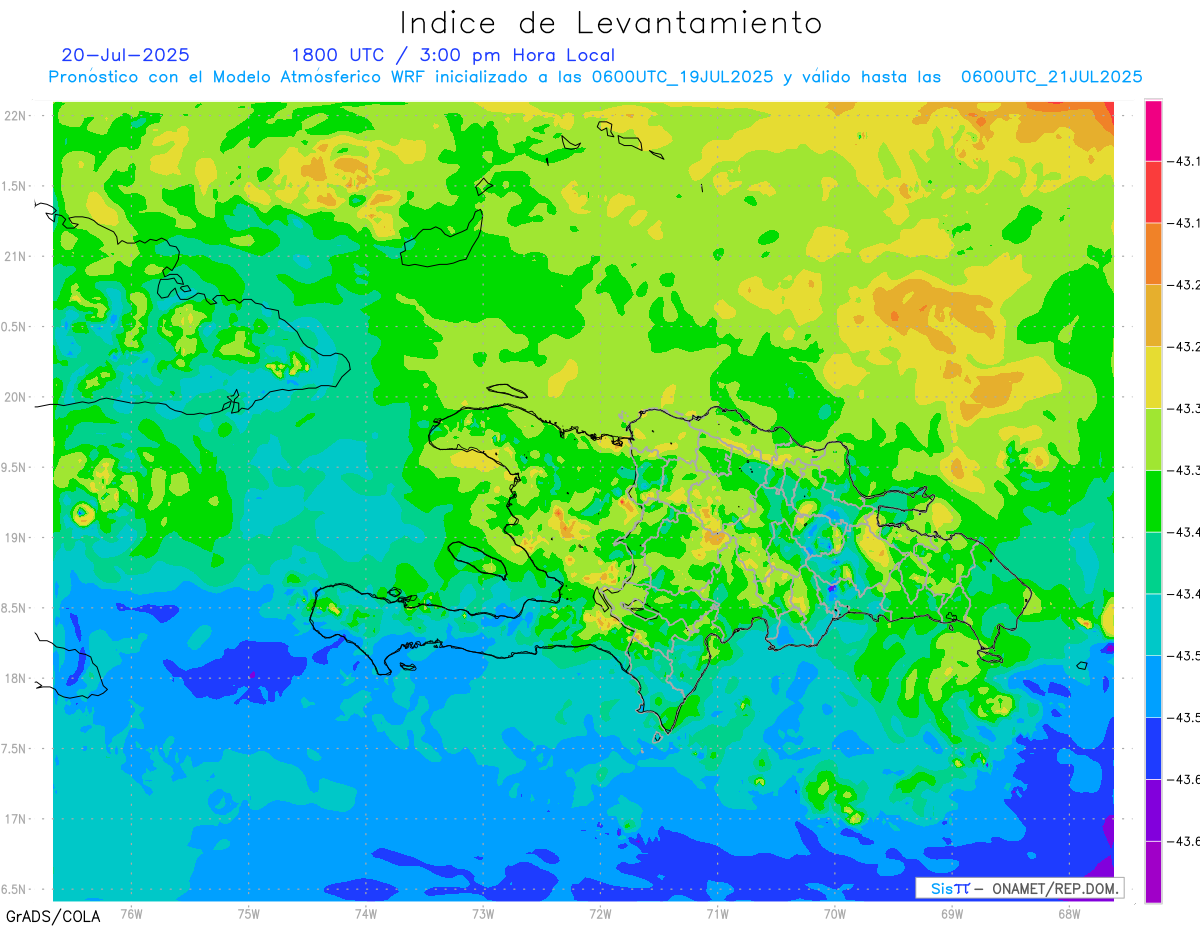Click the dark blue color scale segment
This screenshot has width=1200, height=927.
point(1154,749)
